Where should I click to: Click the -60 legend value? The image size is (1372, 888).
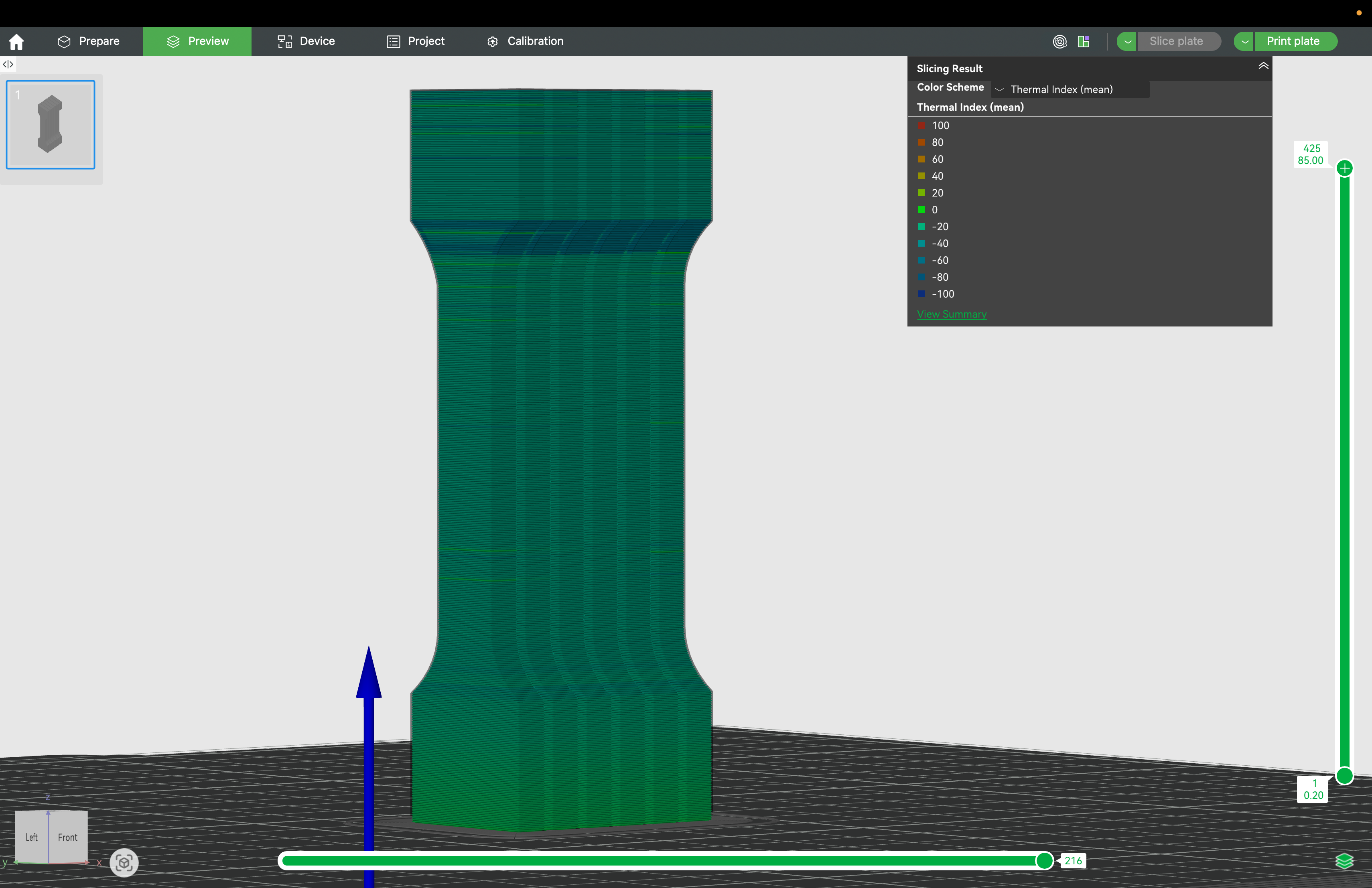tap(940, 260)
